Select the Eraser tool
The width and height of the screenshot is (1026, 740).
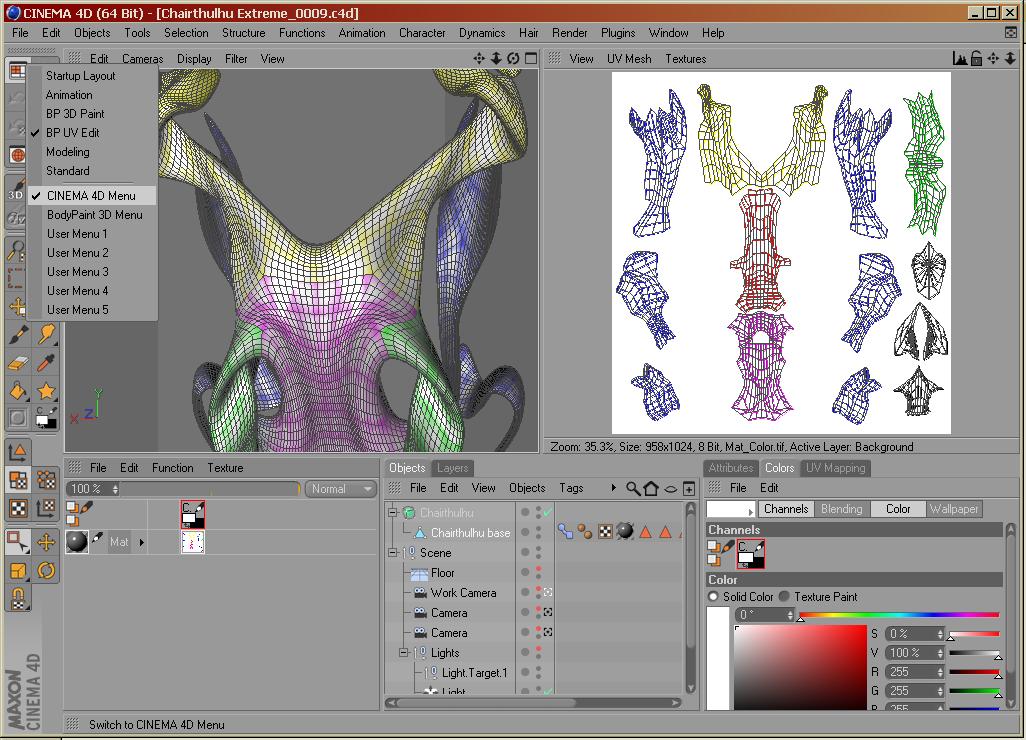18,362
